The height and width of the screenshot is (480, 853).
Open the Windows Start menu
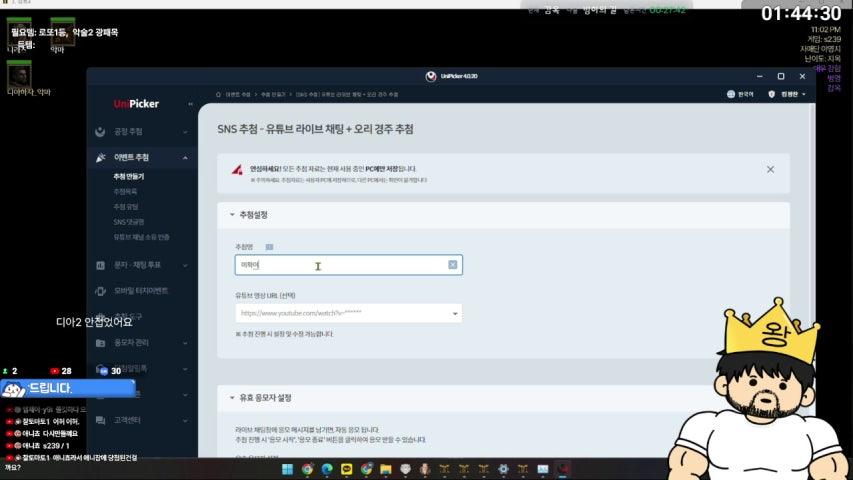click(x=288, y=469)
